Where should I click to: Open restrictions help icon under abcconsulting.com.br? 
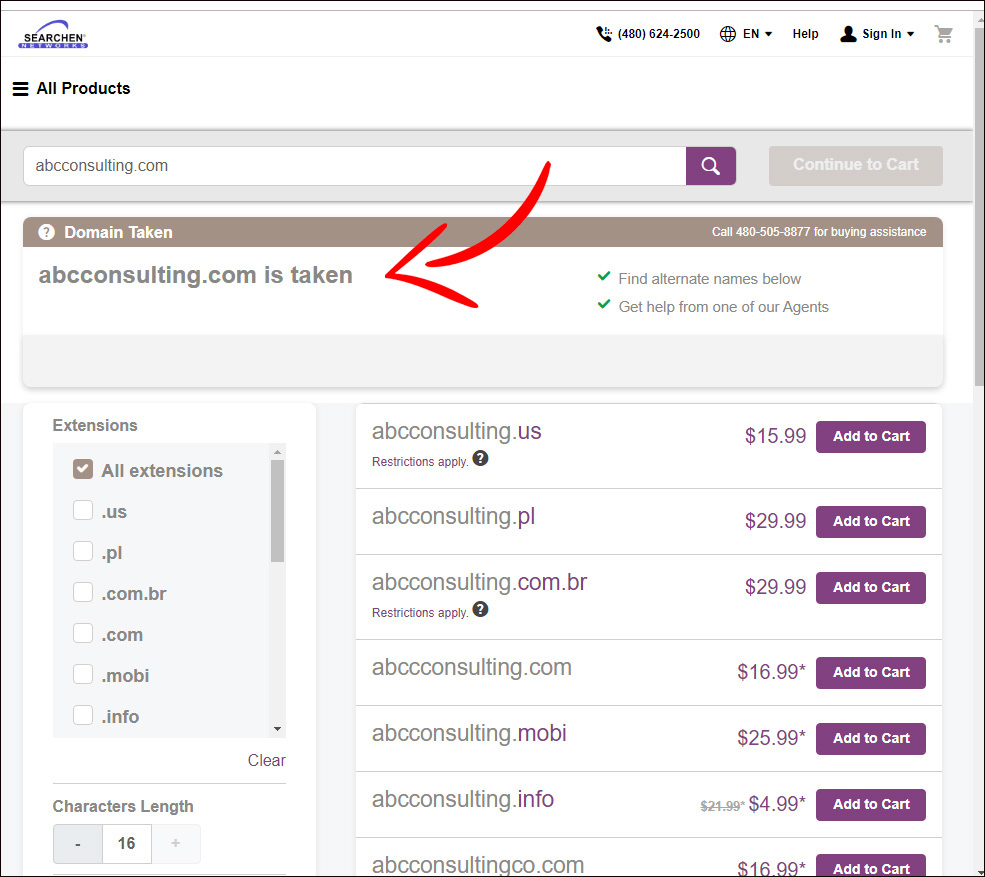click(x=481, y=609)
